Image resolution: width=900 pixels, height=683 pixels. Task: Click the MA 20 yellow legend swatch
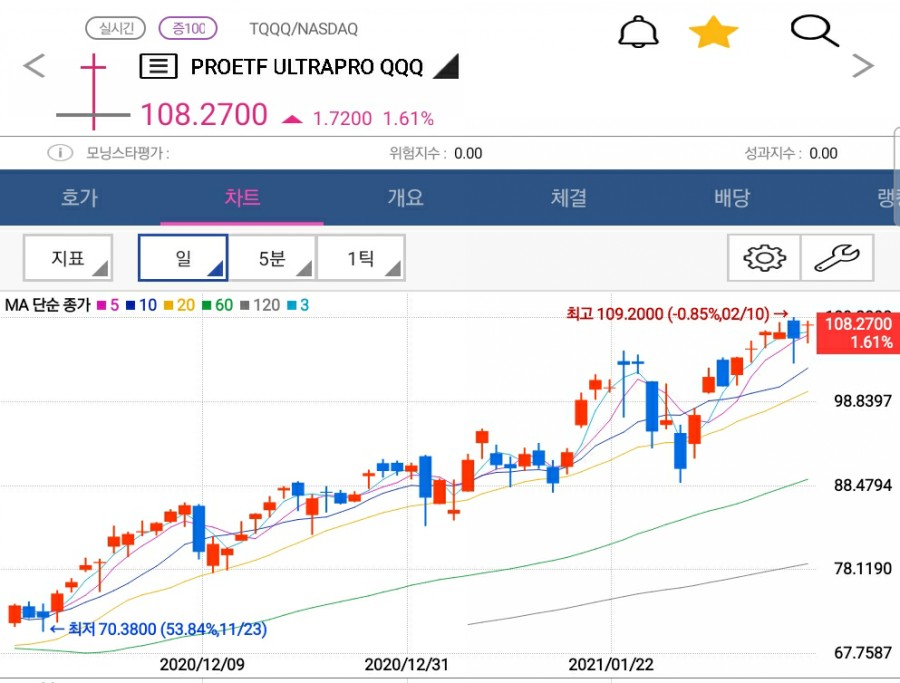[169, 305]
